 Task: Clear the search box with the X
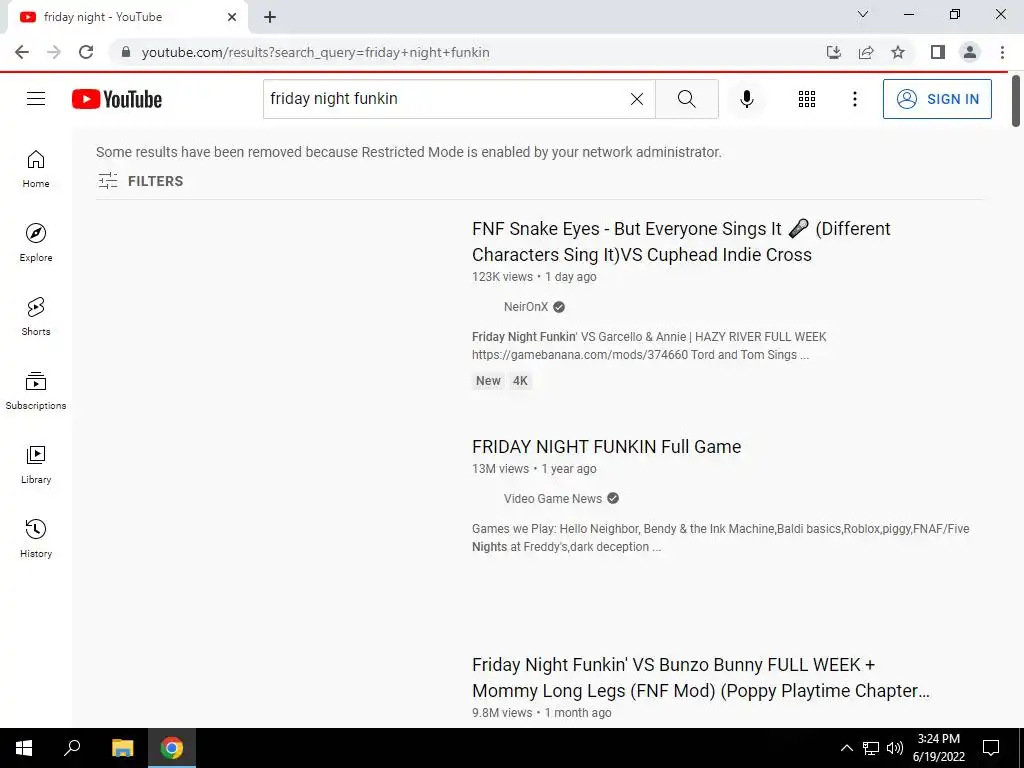[x=637, y=99]
